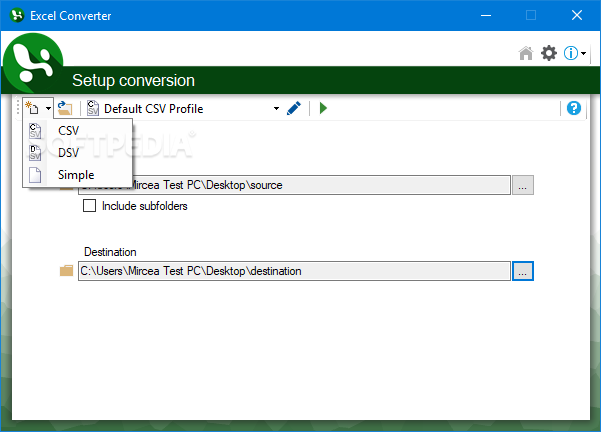The height and width of the screenshot is (432, 601).
Task: Enable Include subfolders checkbox
Action: [89, 206]
